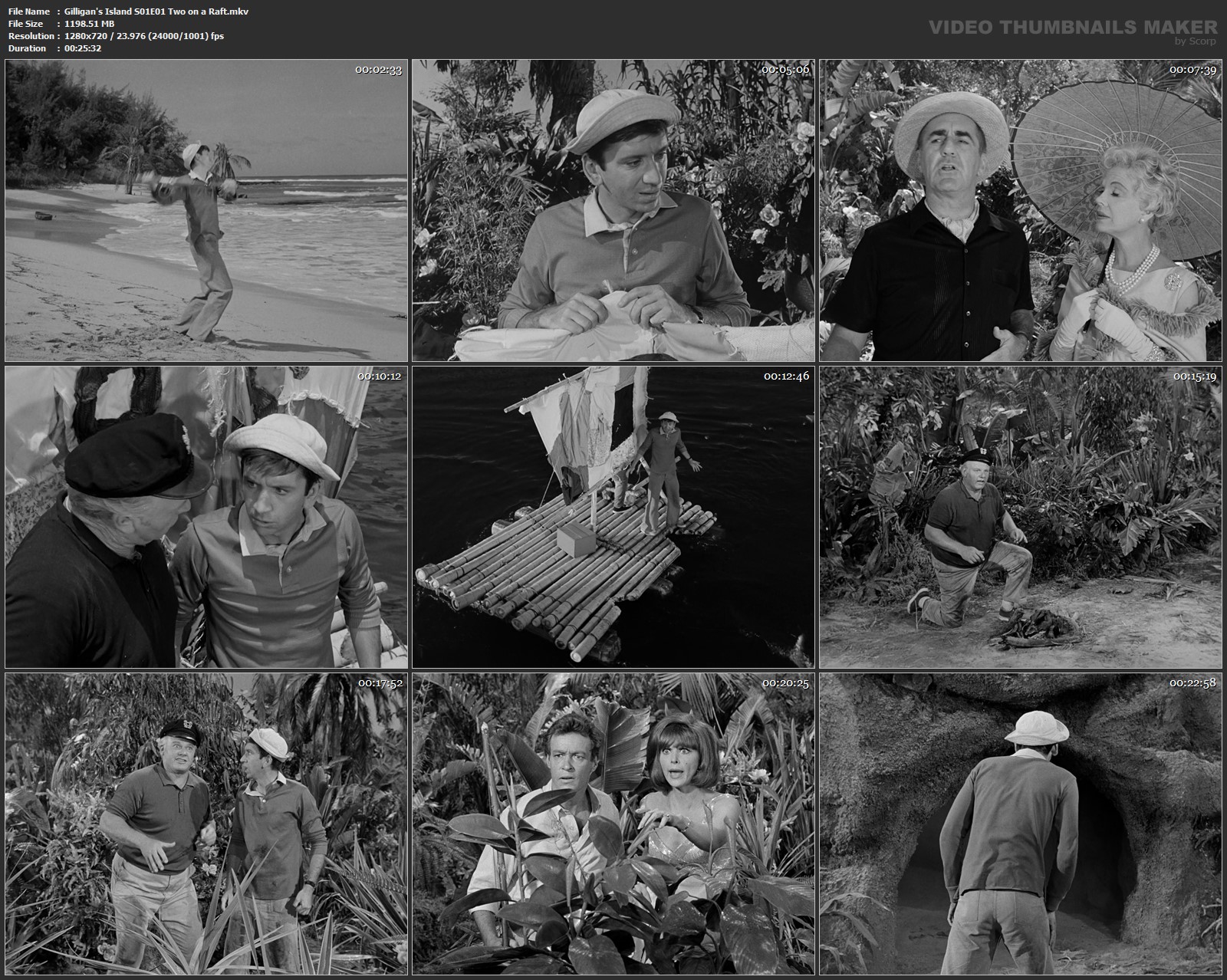Select the 00:20:25 thumbnail of the couple
The image size is (1227, 980).
pyautogui.click(x=613, y=824)
